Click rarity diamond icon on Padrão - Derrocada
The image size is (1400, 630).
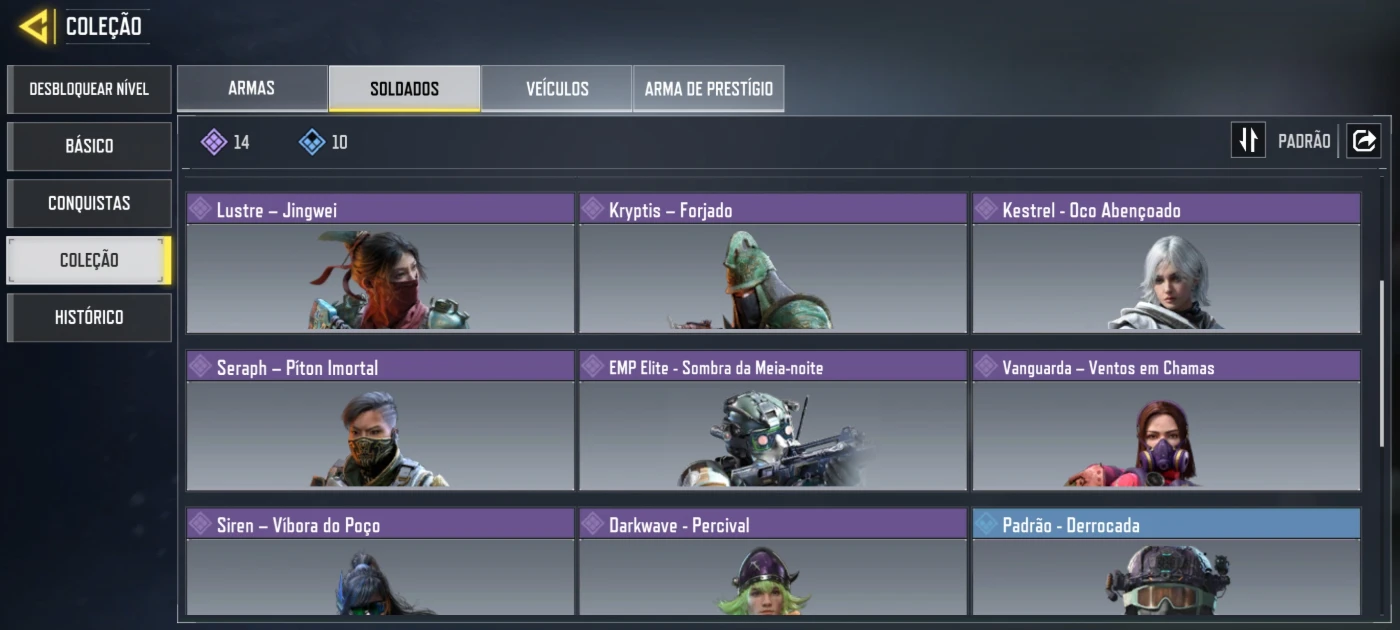click(x=986, y=525)
